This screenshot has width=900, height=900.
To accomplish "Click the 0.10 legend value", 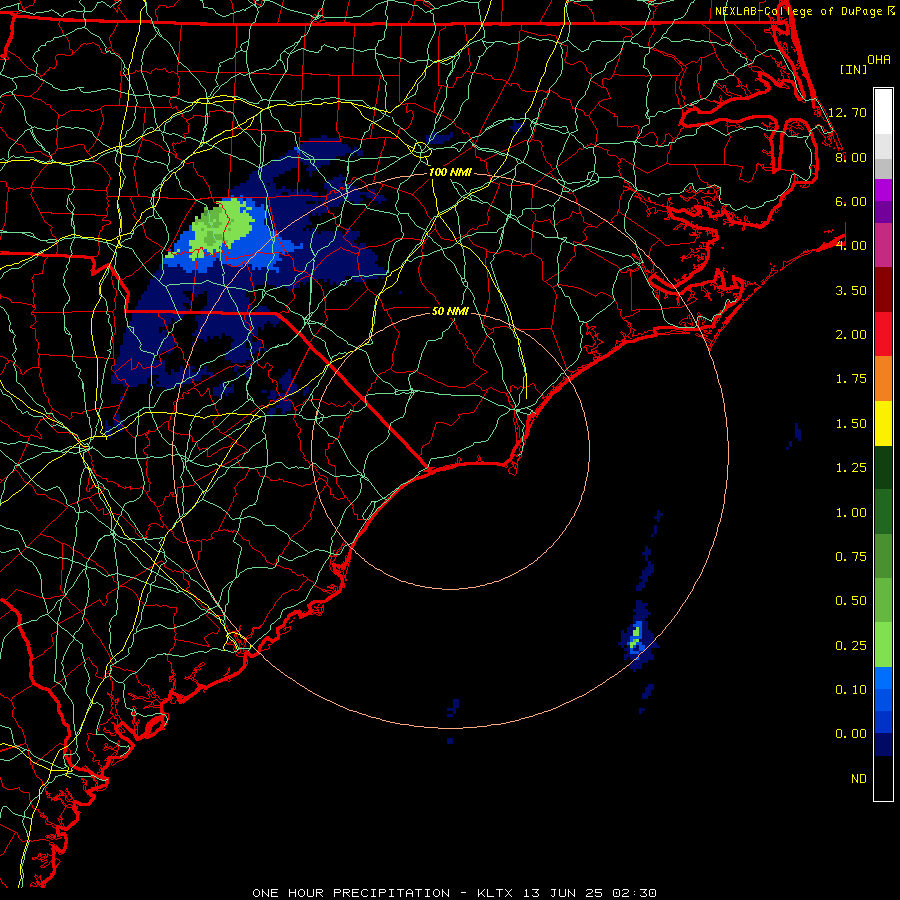I will (x=851, y=690).
